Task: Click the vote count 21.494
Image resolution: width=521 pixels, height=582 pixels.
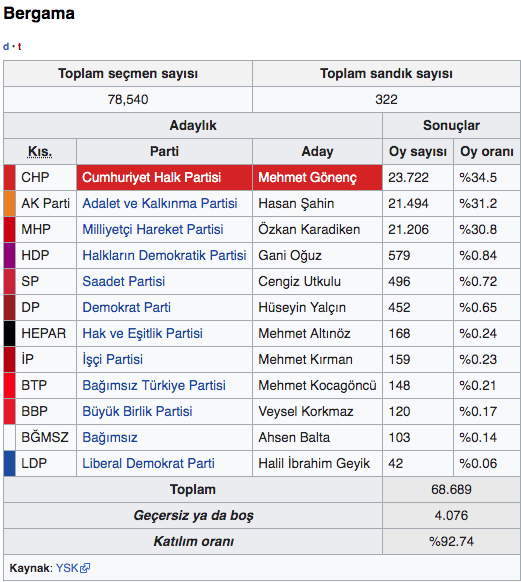Action: coord(408,203)
